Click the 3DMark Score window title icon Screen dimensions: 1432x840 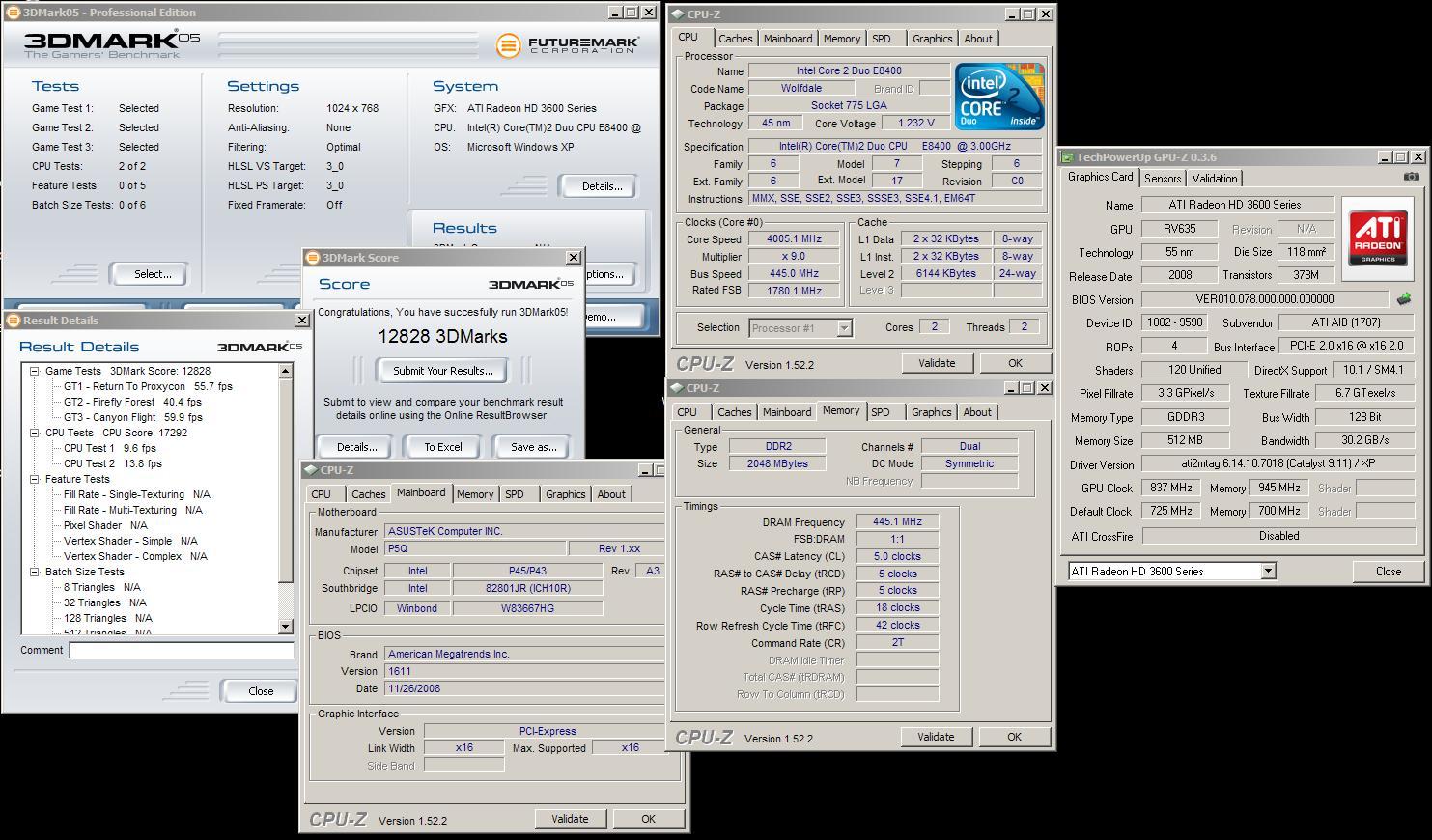[312, 258]
